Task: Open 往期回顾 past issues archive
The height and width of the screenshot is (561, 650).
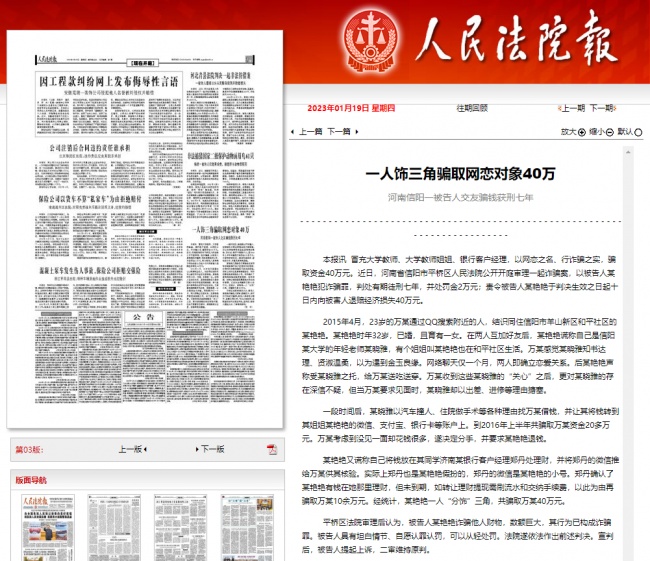Action: [x=472, y=108]
